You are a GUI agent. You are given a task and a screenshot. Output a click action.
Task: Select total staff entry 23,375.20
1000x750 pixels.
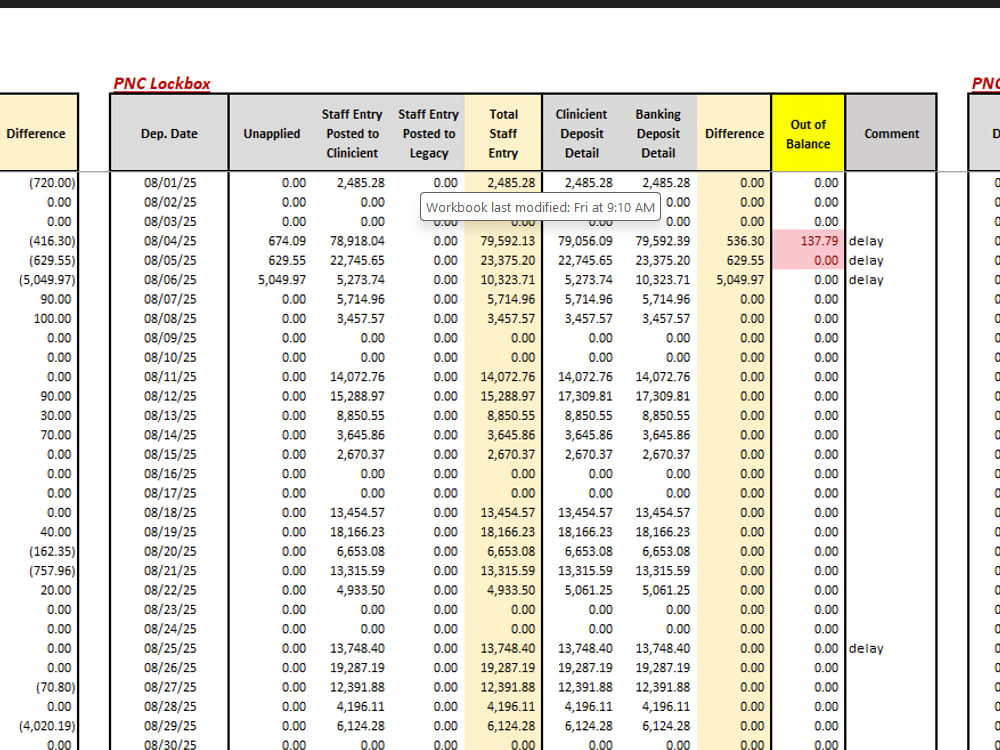(508, 260)
